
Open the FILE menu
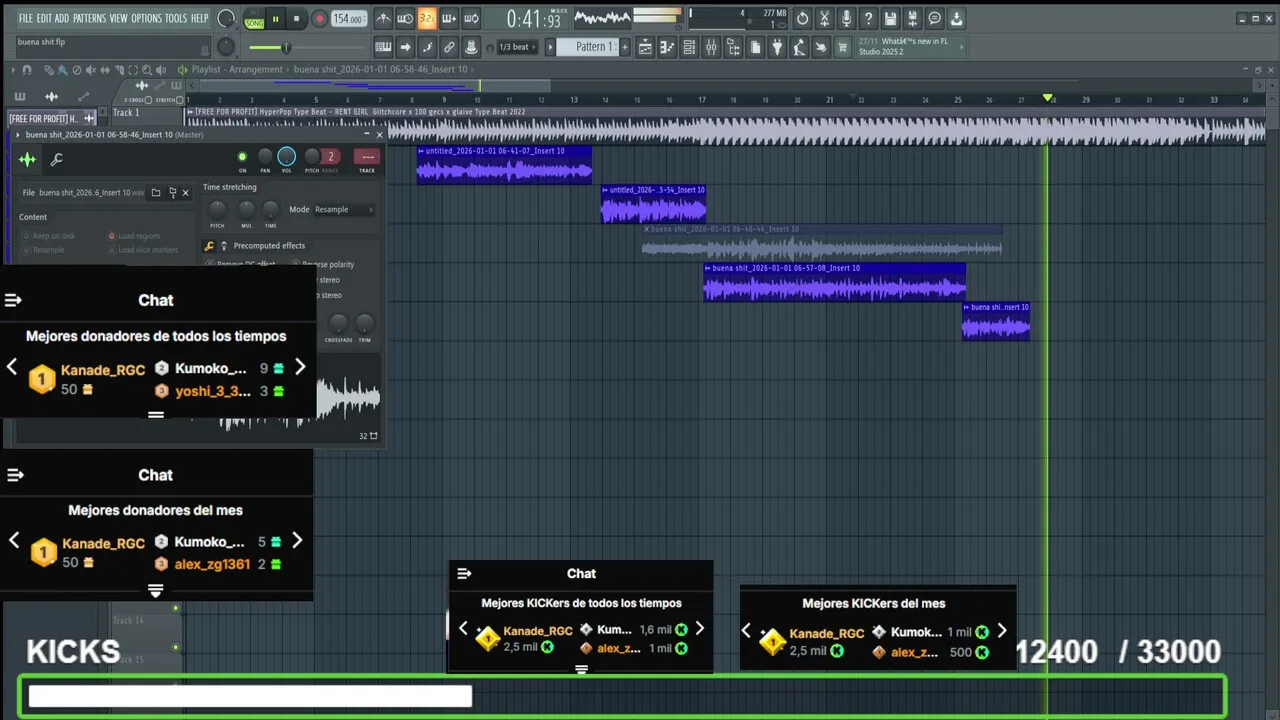click(25, 18)
